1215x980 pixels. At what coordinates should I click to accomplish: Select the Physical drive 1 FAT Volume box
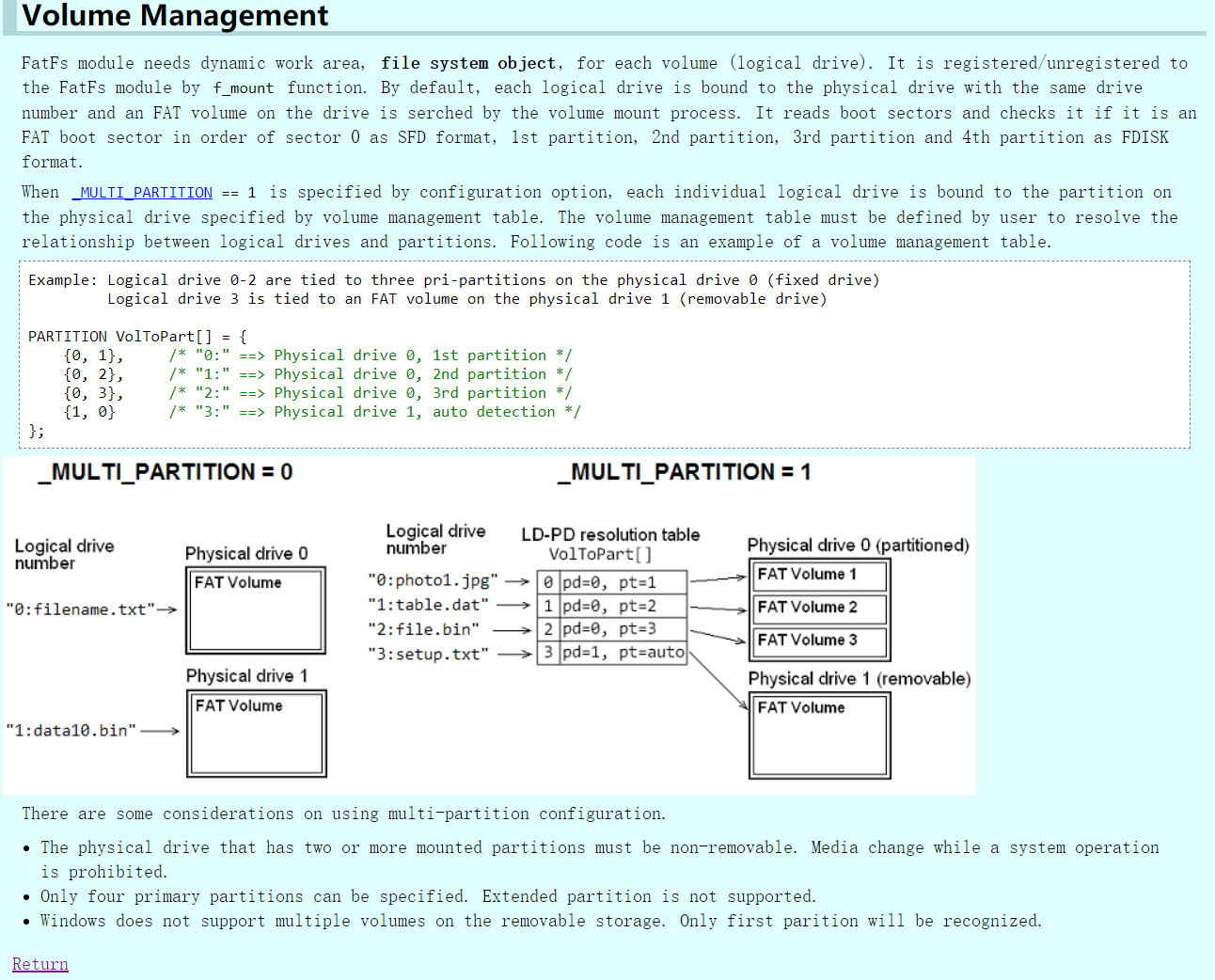tap(256, 734)
